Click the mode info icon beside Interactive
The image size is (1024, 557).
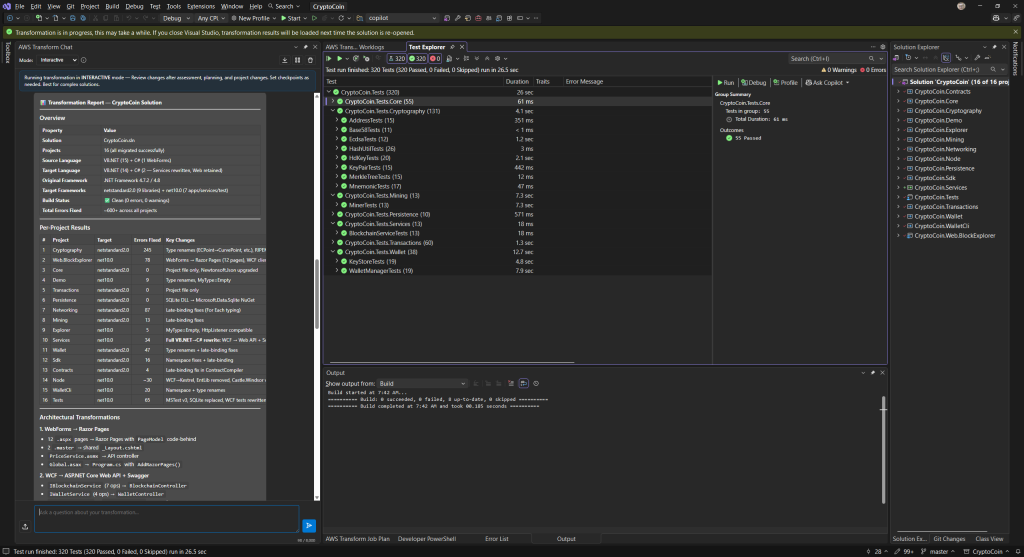[84, 60]
